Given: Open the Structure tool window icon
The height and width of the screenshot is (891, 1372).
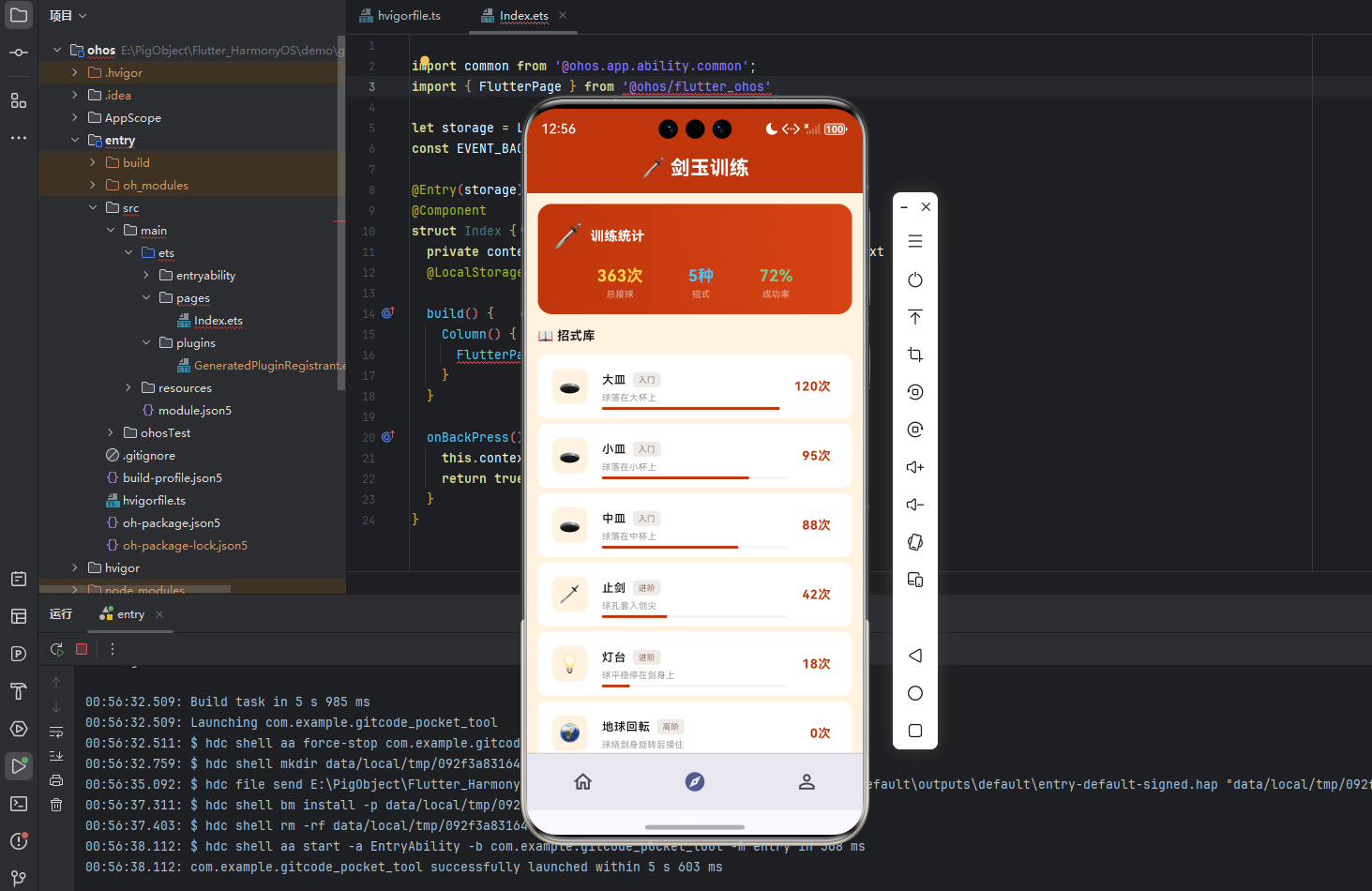Looking at the screenshot, I should click(19, 100).
